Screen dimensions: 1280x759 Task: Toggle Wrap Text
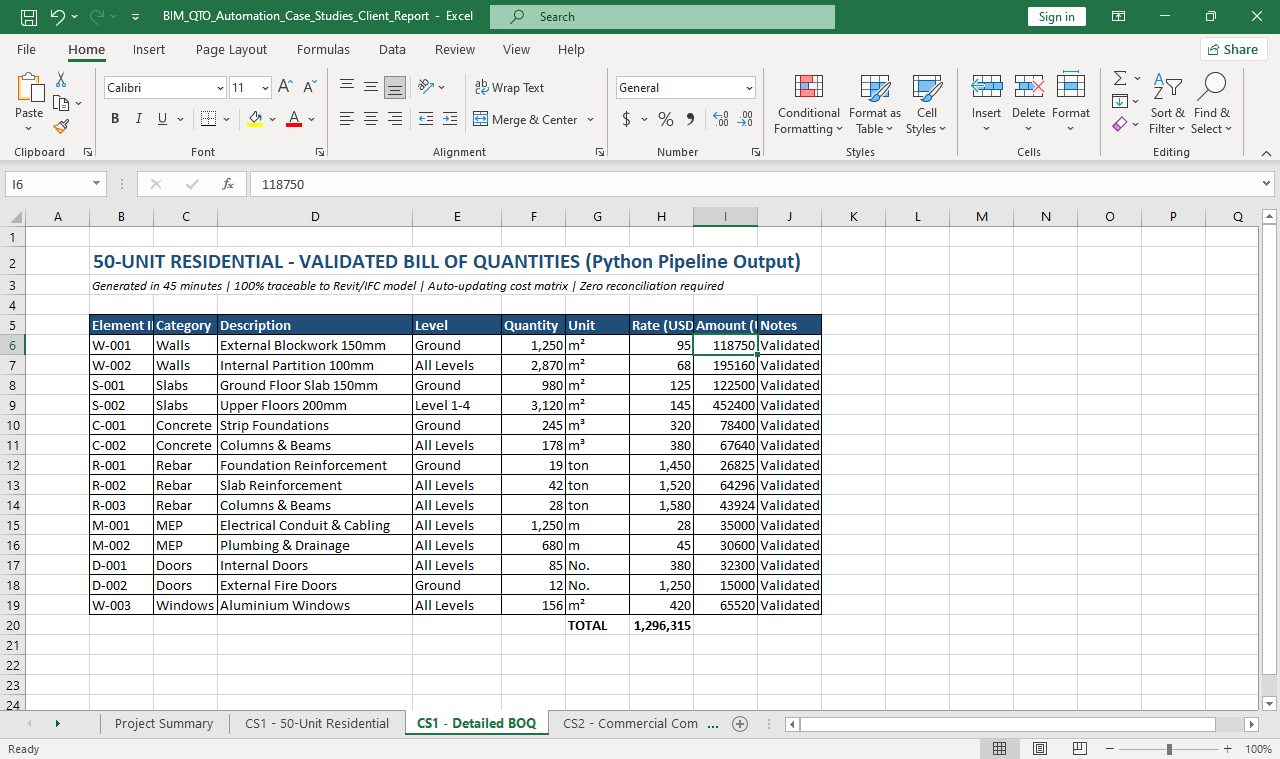point(509,88)
